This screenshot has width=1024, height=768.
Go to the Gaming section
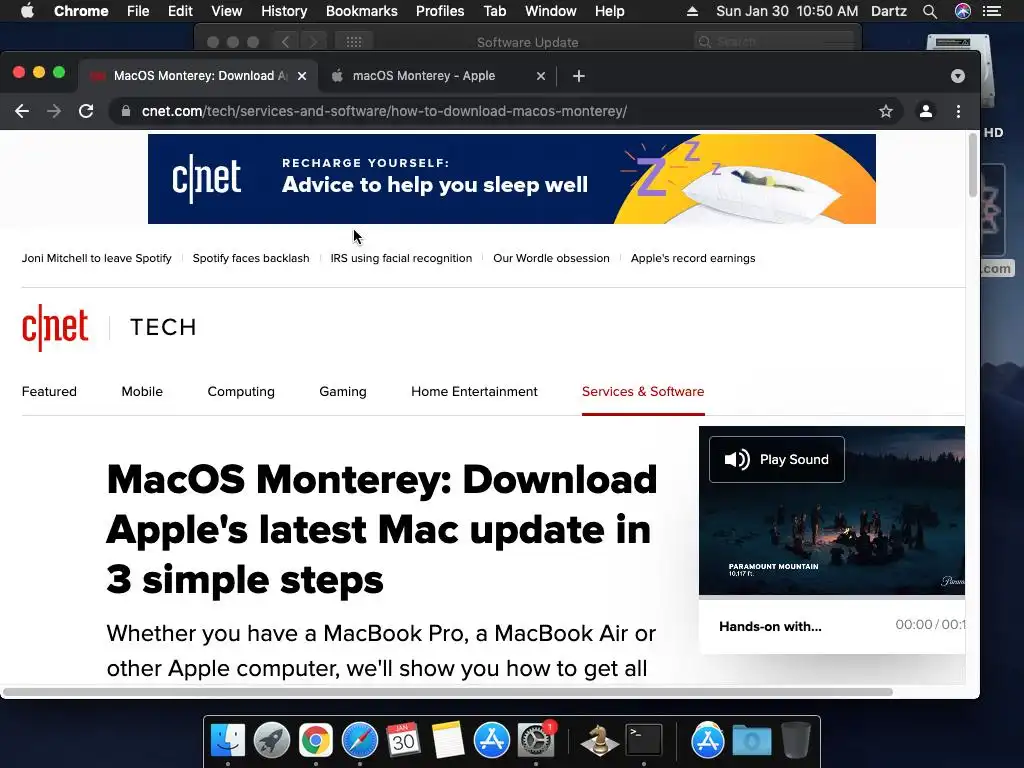click(x=343, y=391)
